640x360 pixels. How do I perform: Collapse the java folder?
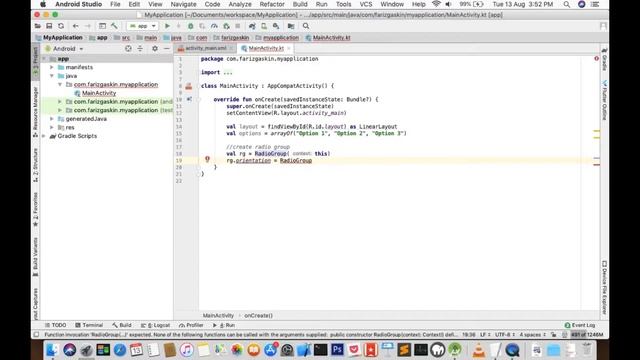[x=52, y=76]
